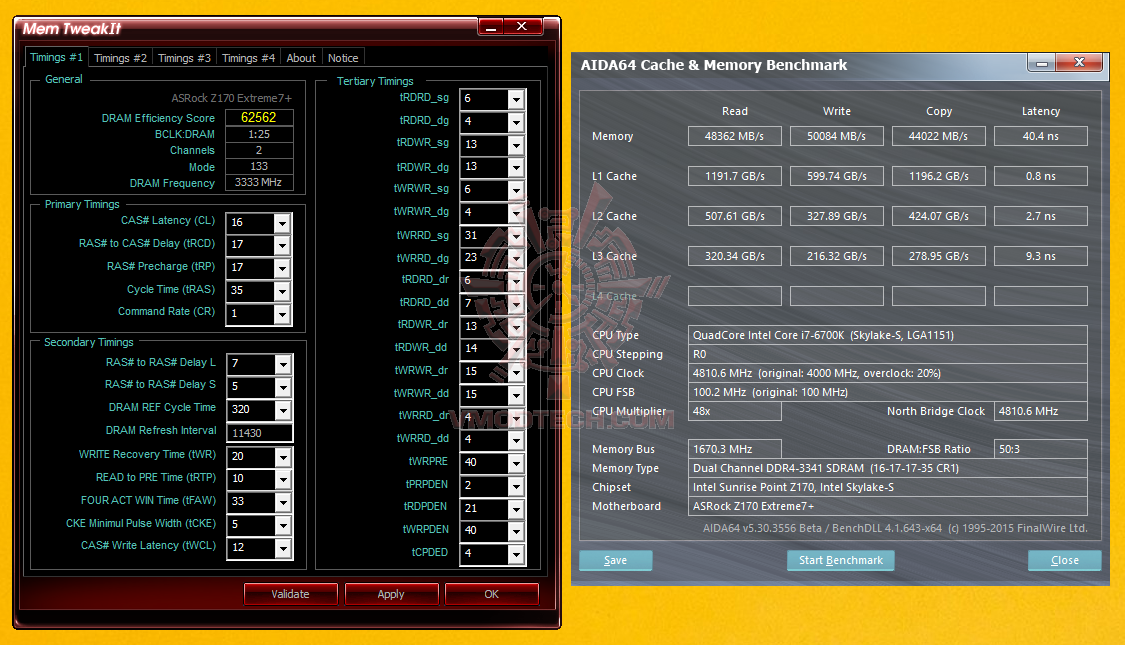
Task: Switch to the Timings #2 tab
Action: point(120,58)
